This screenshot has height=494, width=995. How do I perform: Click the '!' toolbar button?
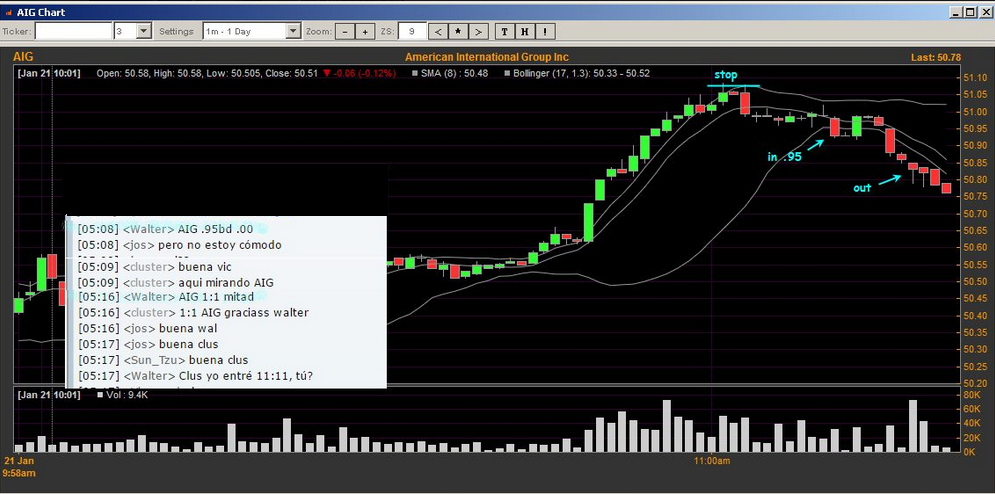[x=544, y=31]
